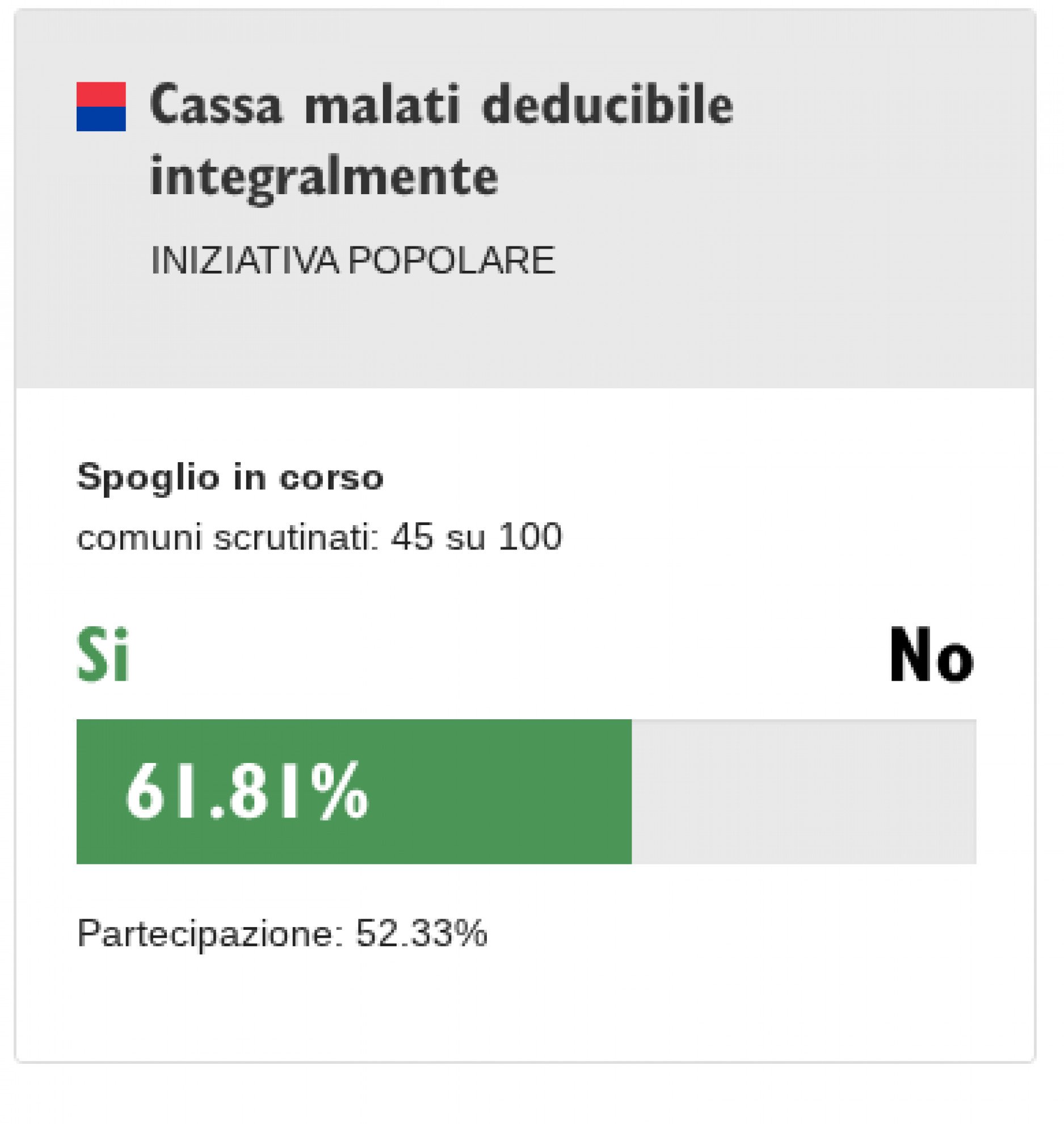Click "deducibile" in the card title
1064x1124 pixels.
pos(607,105)
